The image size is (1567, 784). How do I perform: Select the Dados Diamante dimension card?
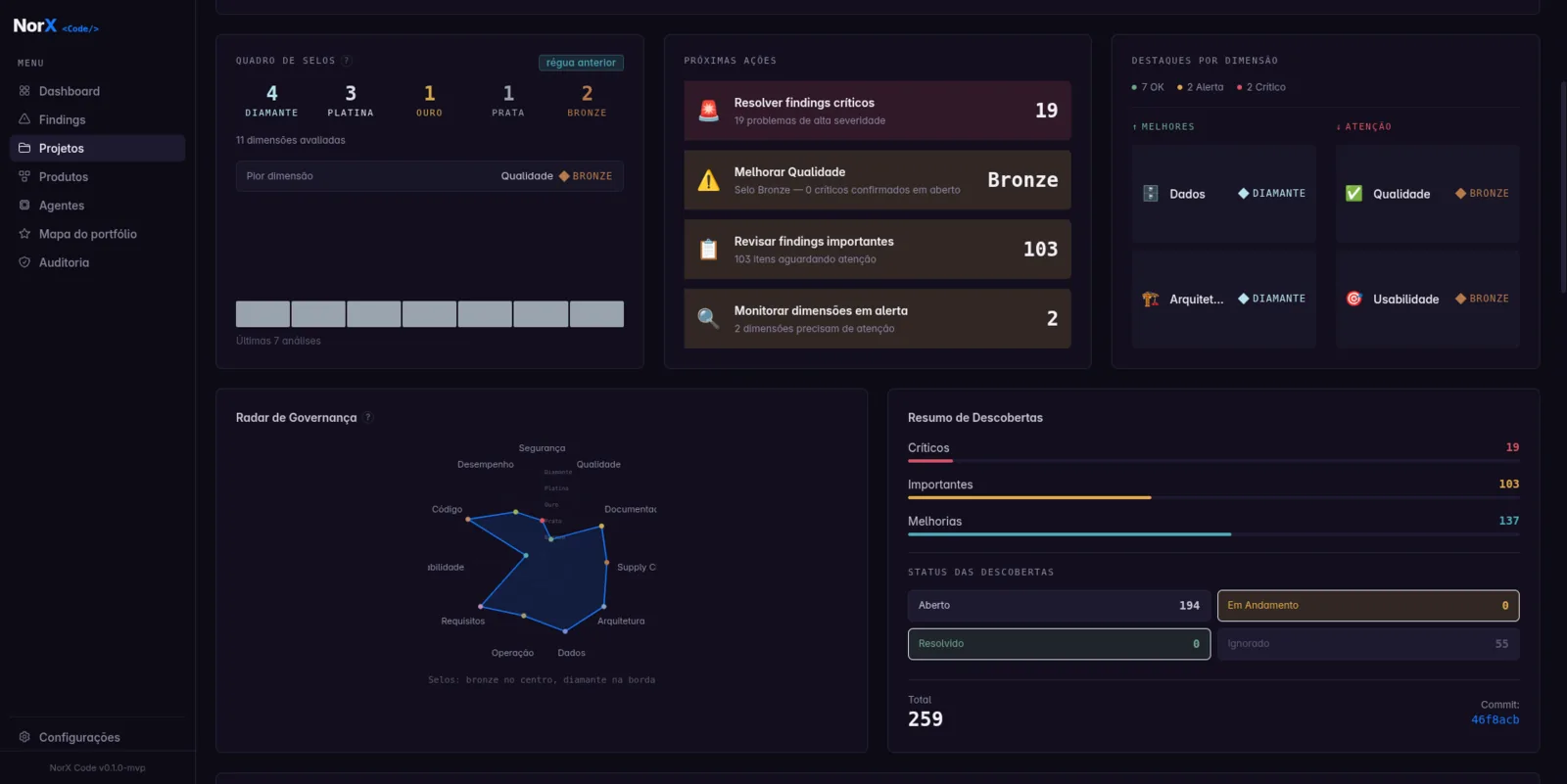click(x=1224, y=194)
